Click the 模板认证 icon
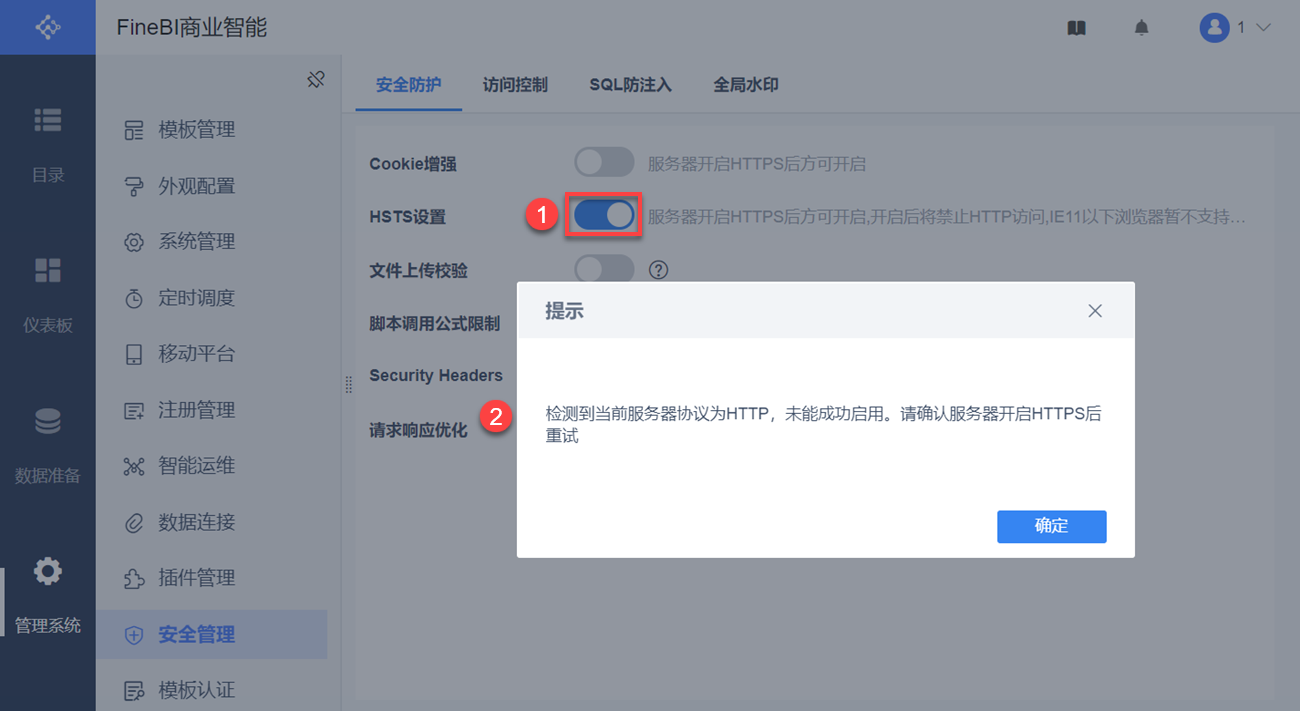Screen dimensions: 1300x711 tap(133, 691)
